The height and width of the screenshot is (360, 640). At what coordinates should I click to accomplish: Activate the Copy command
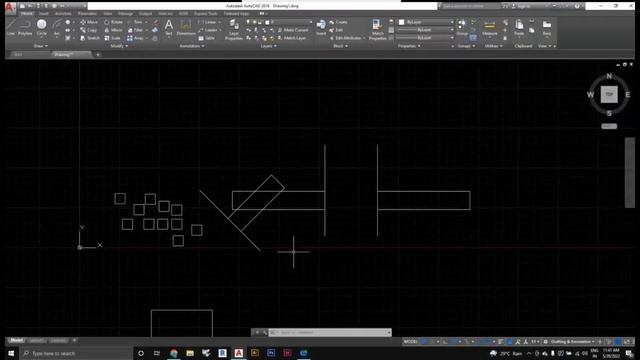pyautogui.click(x=89, y=30)
